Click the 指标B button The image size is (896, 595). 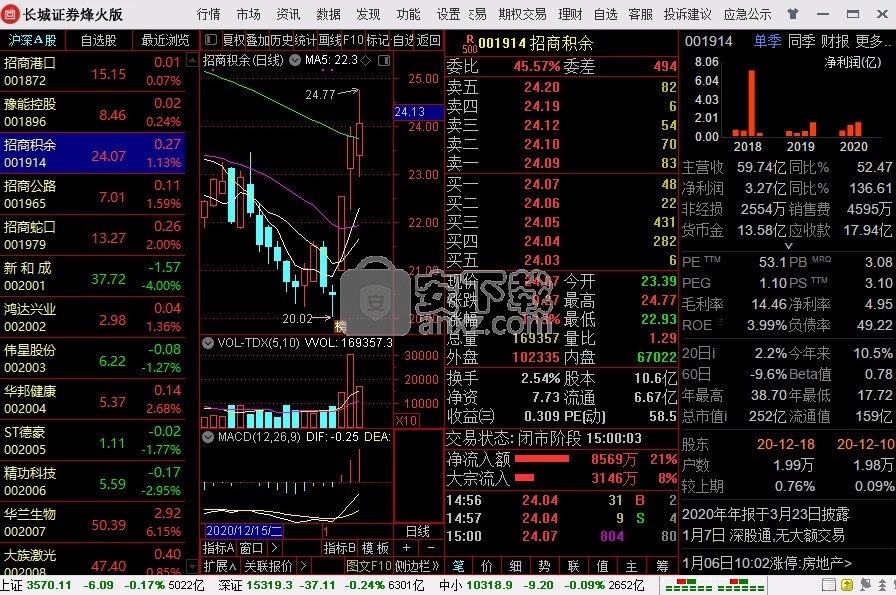coord(339,548)
